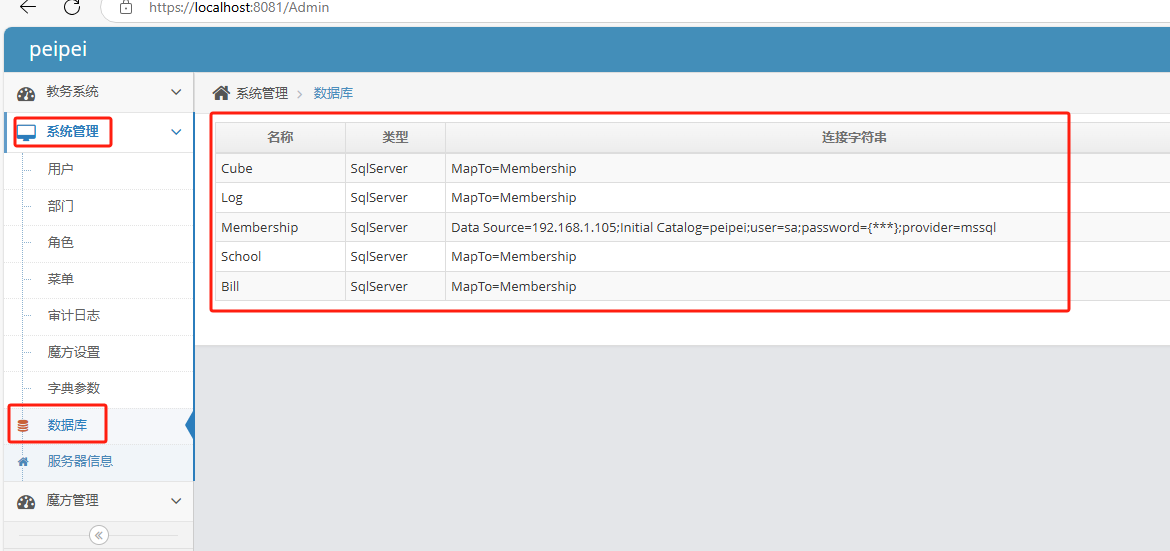
Task: Open the 用户 menu item
Action: [x=60, y=169]
